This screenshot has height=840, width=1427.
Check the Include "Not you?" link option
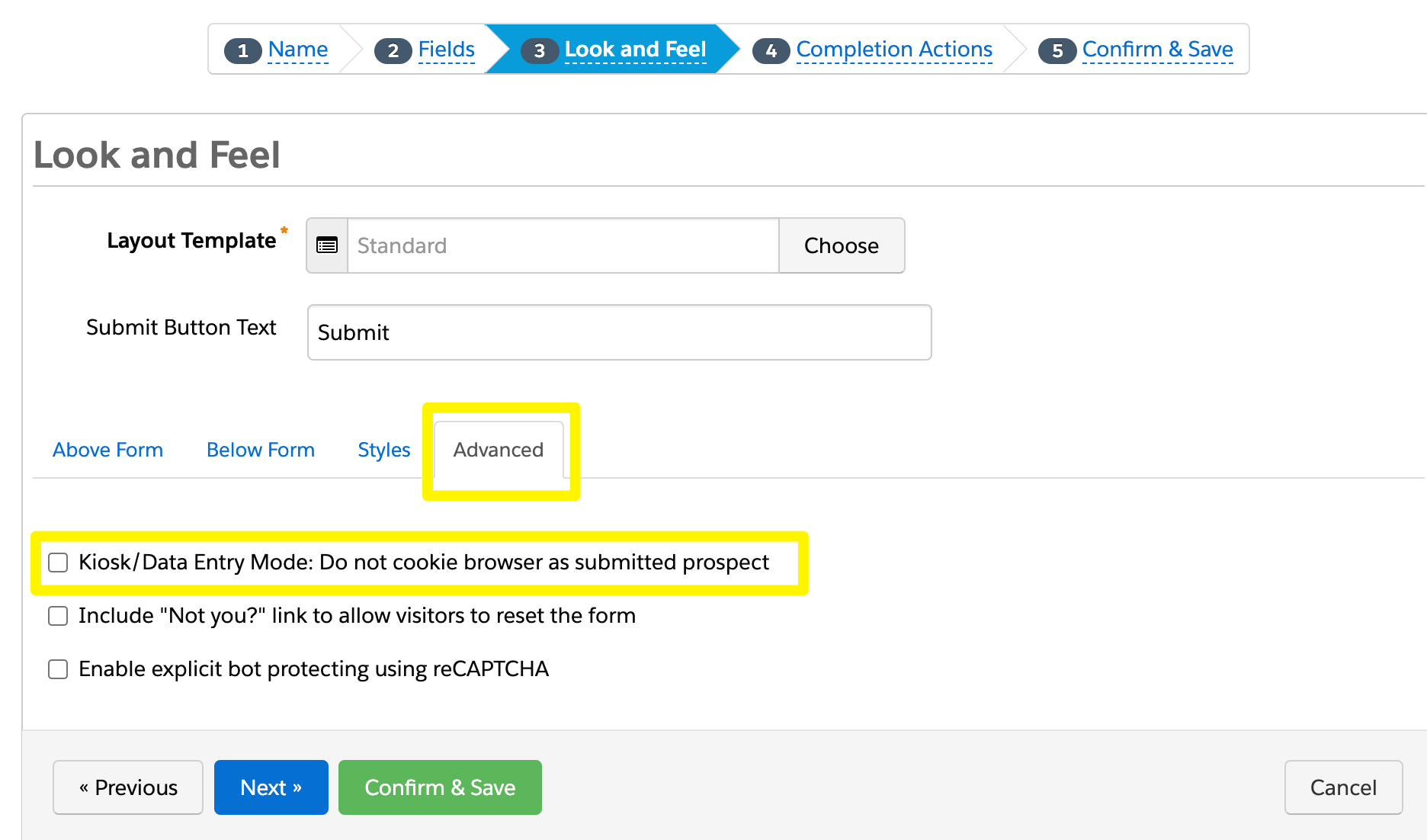[58, 616]
